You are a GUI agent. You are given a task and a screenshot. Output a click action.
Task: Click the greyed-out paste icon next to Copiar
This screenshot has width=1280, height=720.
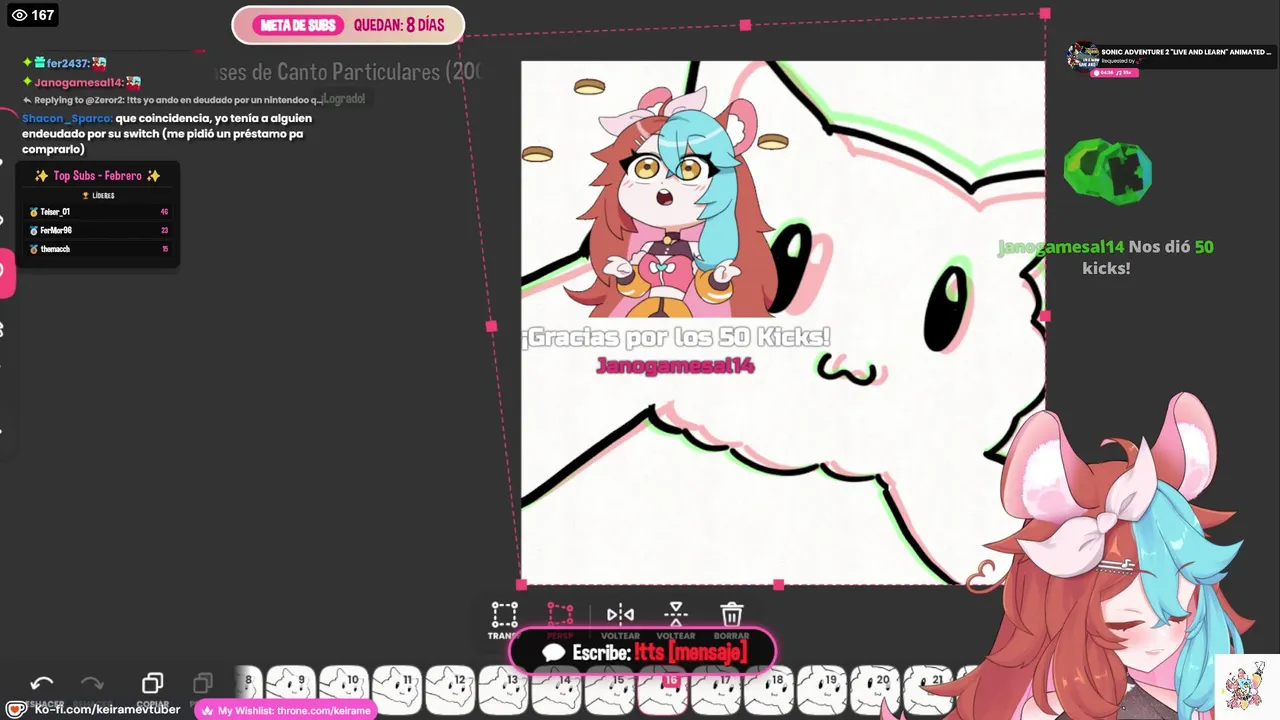(203, 683)
